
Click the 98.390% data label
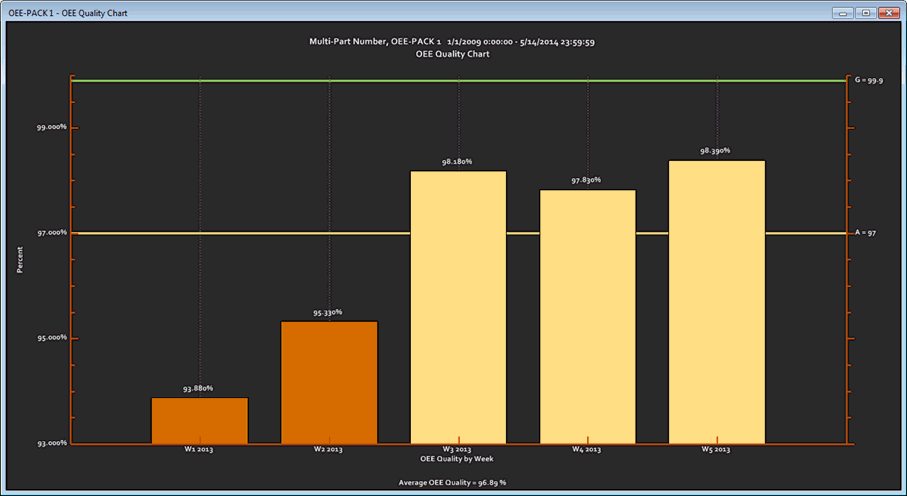point(715,151)
